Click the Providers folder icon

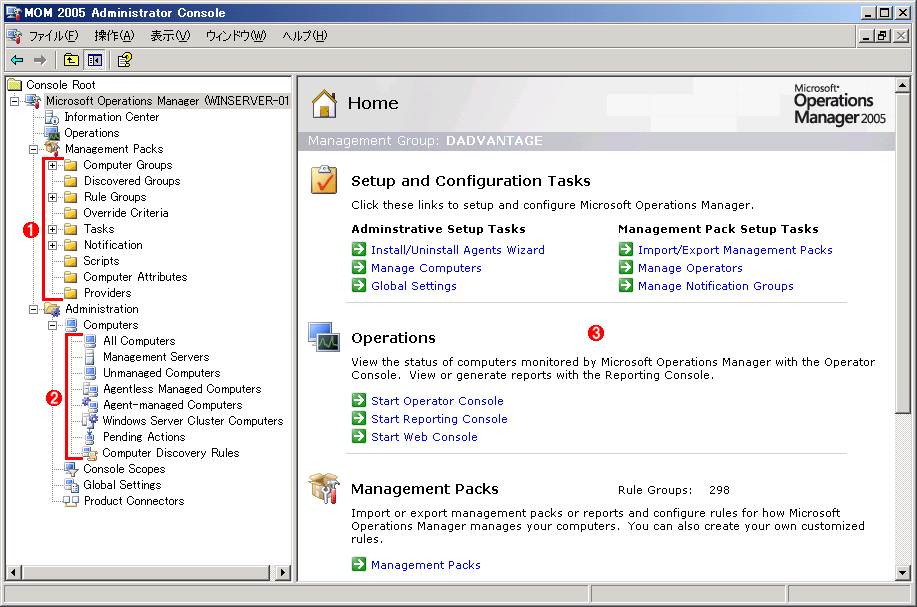tap(71, 292)
